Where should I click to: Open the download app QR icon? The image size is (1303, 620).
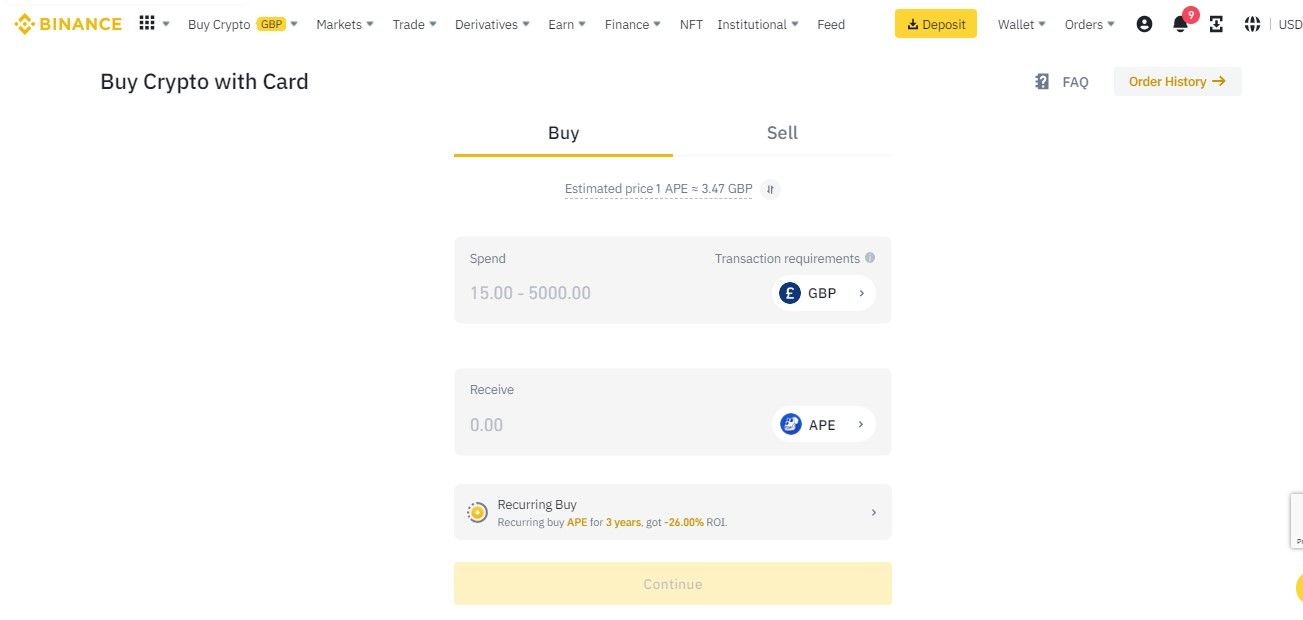[1216, 24]
